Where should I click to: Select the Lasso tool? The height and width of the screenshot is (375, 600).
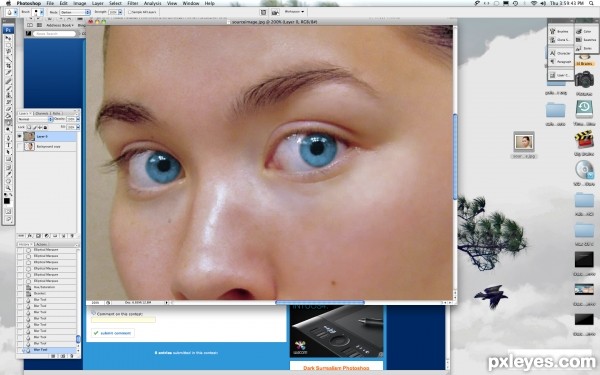click(8, 51)
